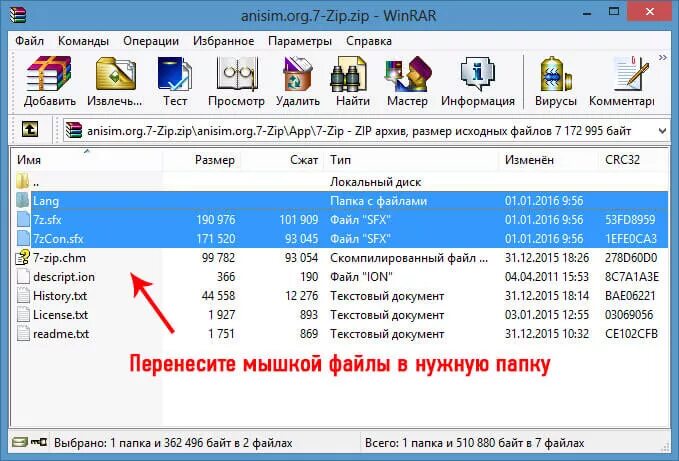Click date 04.04.2011 15:53
This screenshot has width=679, height=461.
(x=546, y=277)
